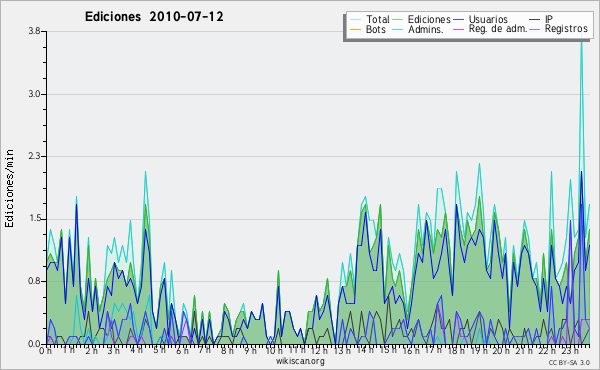Screen dimensions: 600x370
Task: Click the '0.0' y-axis value
Action: 34,344
